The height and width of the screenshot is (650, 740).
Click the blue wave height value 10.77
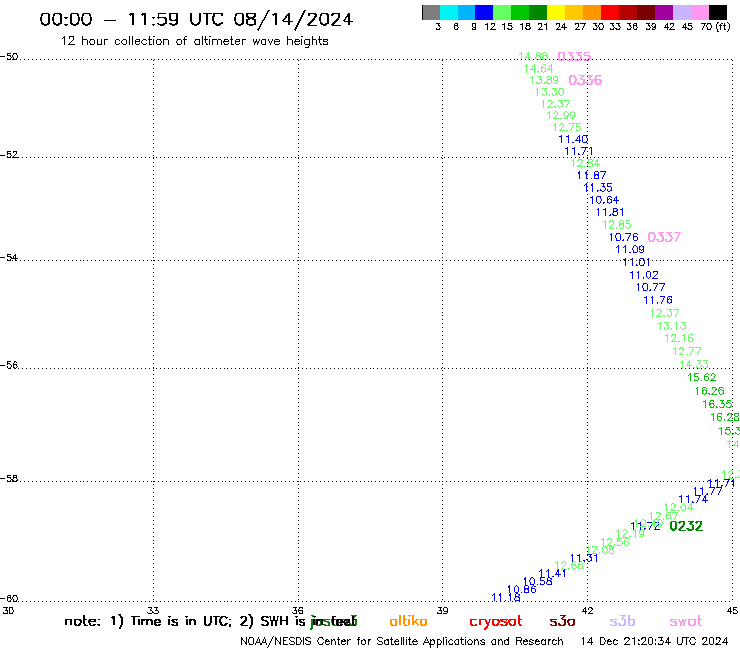[x=650, y=287]
